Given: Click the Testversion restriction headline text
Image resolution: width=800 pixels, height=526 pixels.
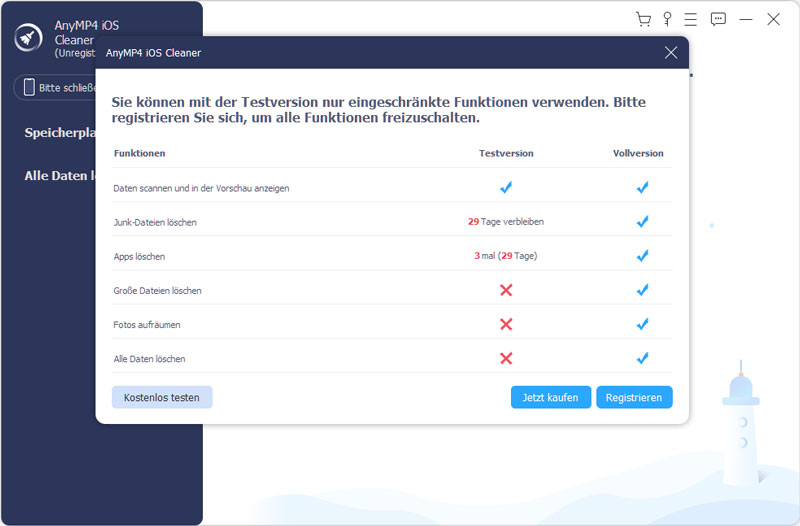Looking at the screenshot, I should point(379,110).
